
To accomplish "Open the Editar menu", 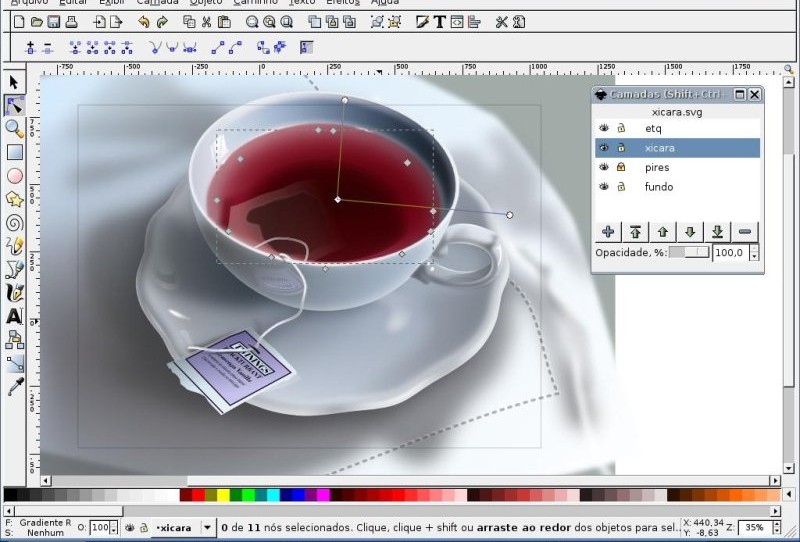I will 73,3.
